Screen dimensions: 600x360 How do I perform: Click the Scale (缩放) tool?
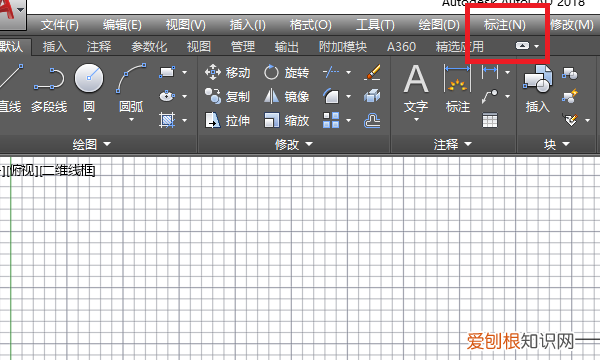click(x=286, y=121)
